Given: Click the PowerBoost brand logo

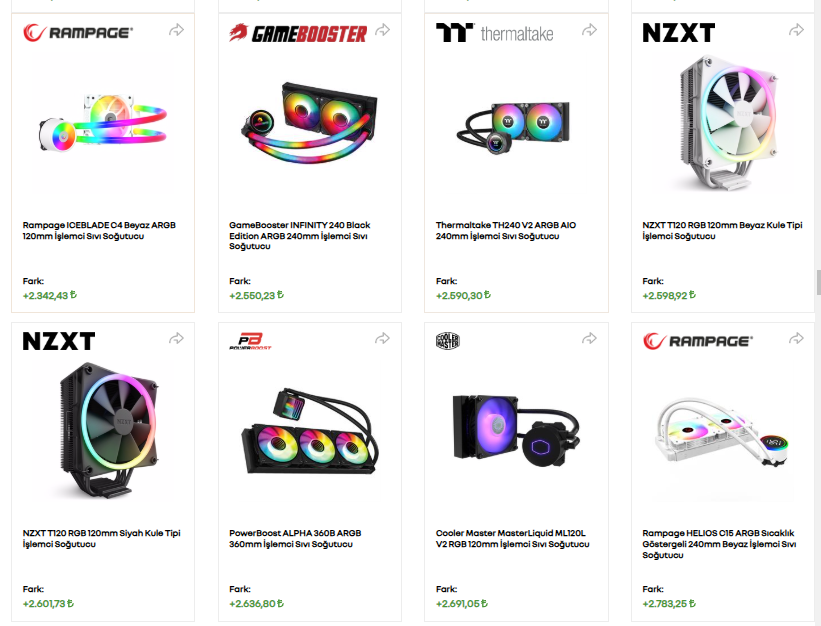Looking at the screenshot, I should click(x=250, y=341).
